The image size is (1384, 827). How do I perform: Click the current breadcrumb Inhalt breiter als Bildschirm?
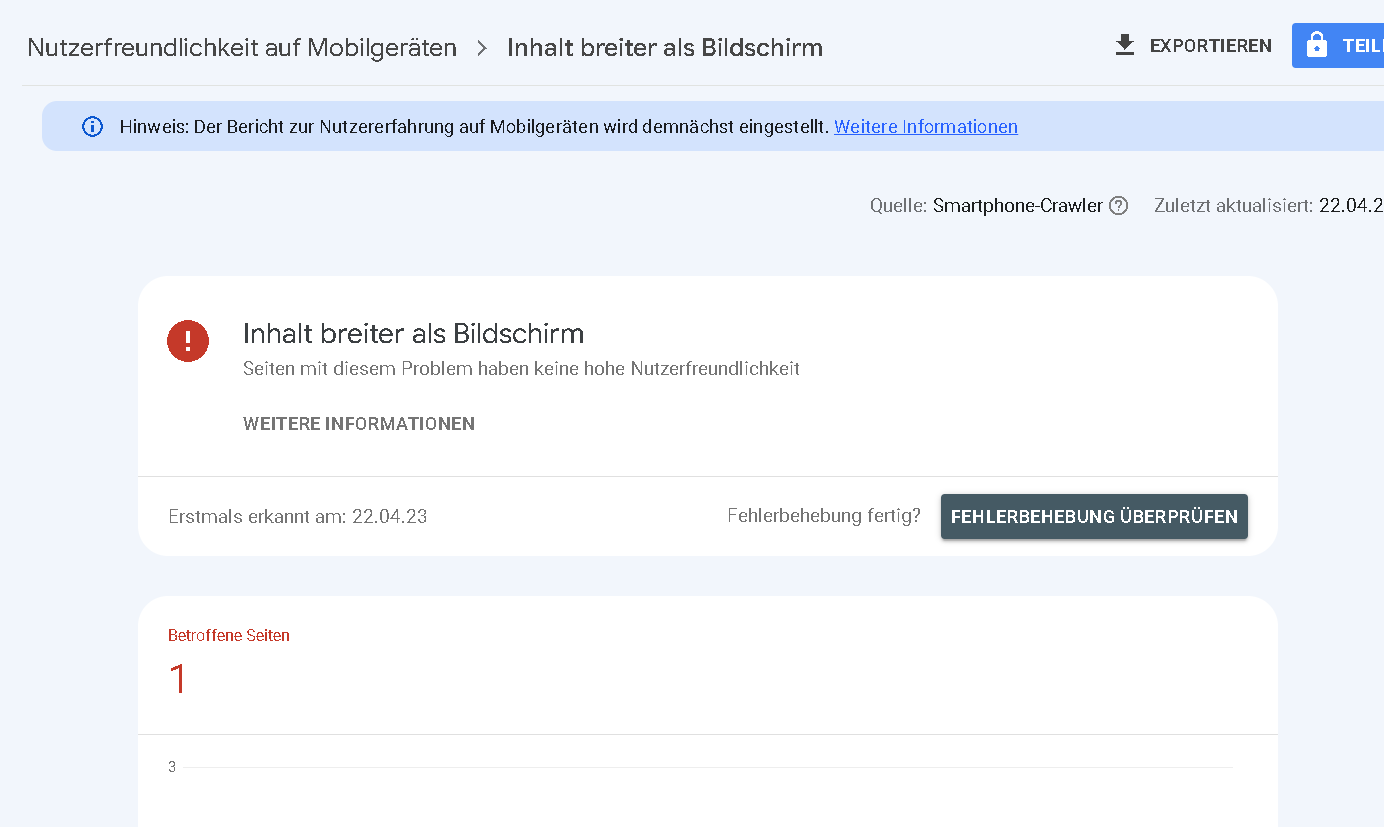[664, 48]
